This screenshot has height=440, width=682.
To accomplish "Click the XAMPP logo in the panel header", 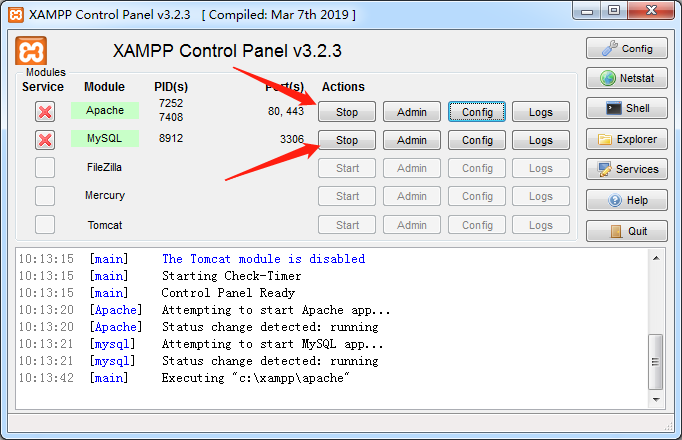I will (x=31, y=51).
